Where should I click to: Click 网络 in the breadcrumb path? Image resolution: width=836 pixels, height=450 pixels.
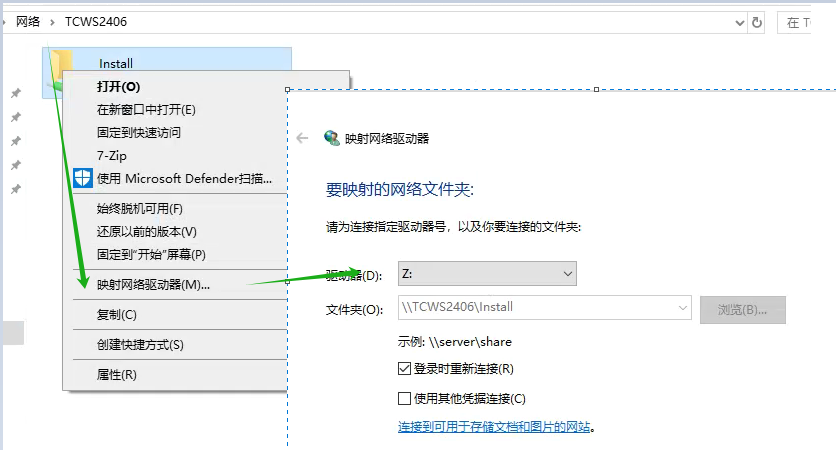click(28, 22)
